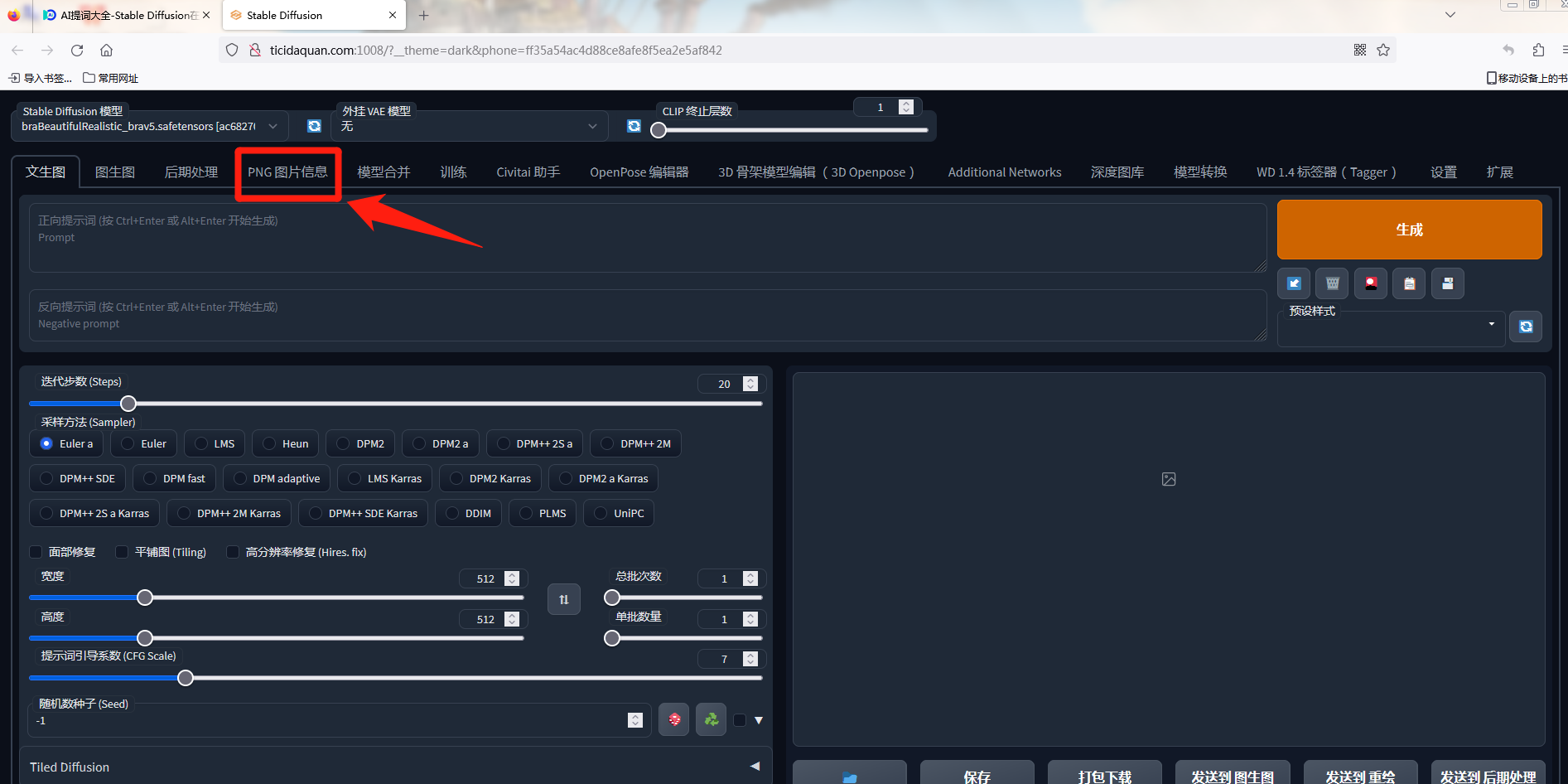The width and height of the screenshot is (1568, 784).
Task: Refresh the Stable Diffusion model list
Action: point(314,126)
